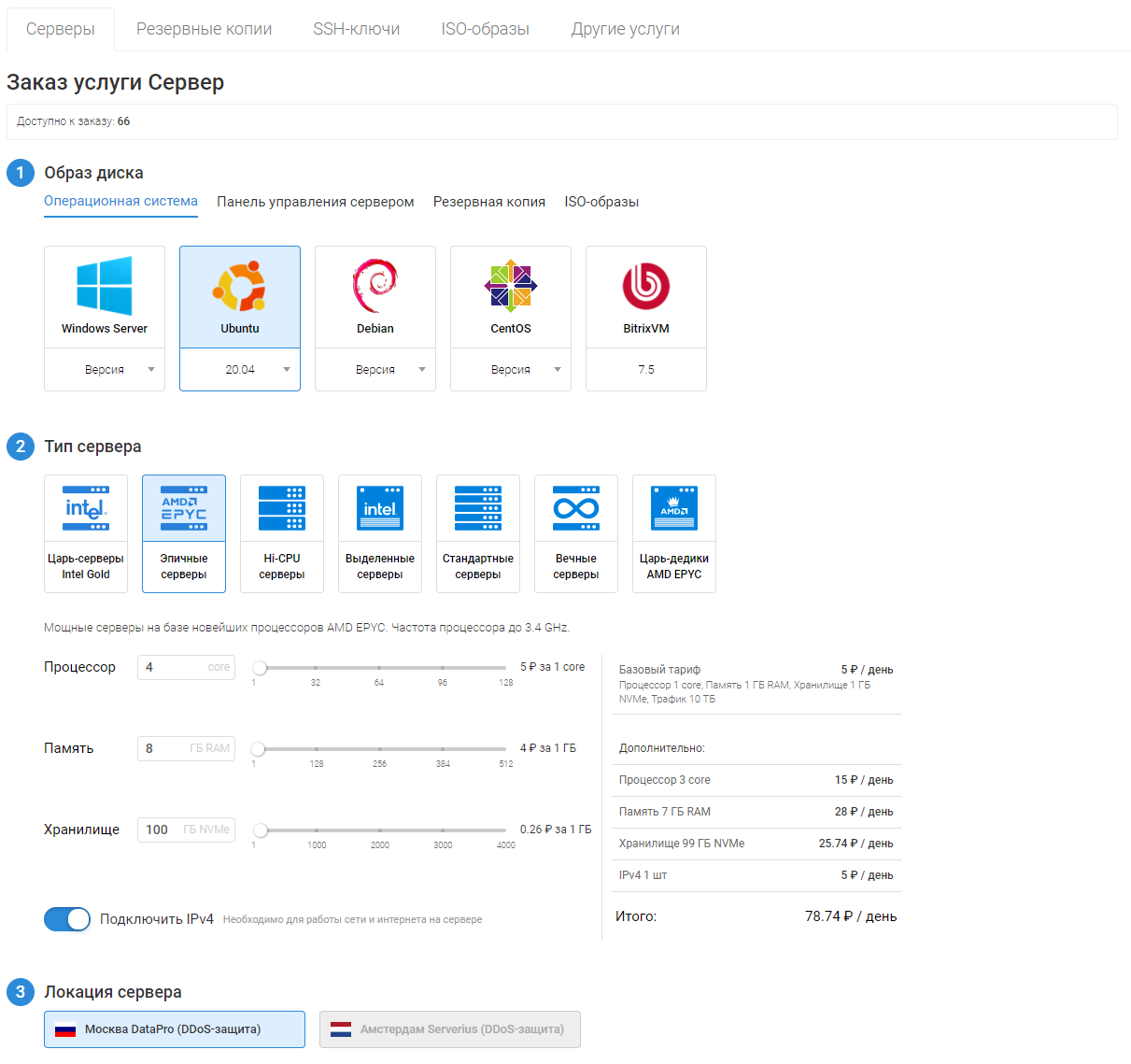This screenshot has height=1064, width=1131.
Task: Click the Память slider handle
Action: (259, 748)
